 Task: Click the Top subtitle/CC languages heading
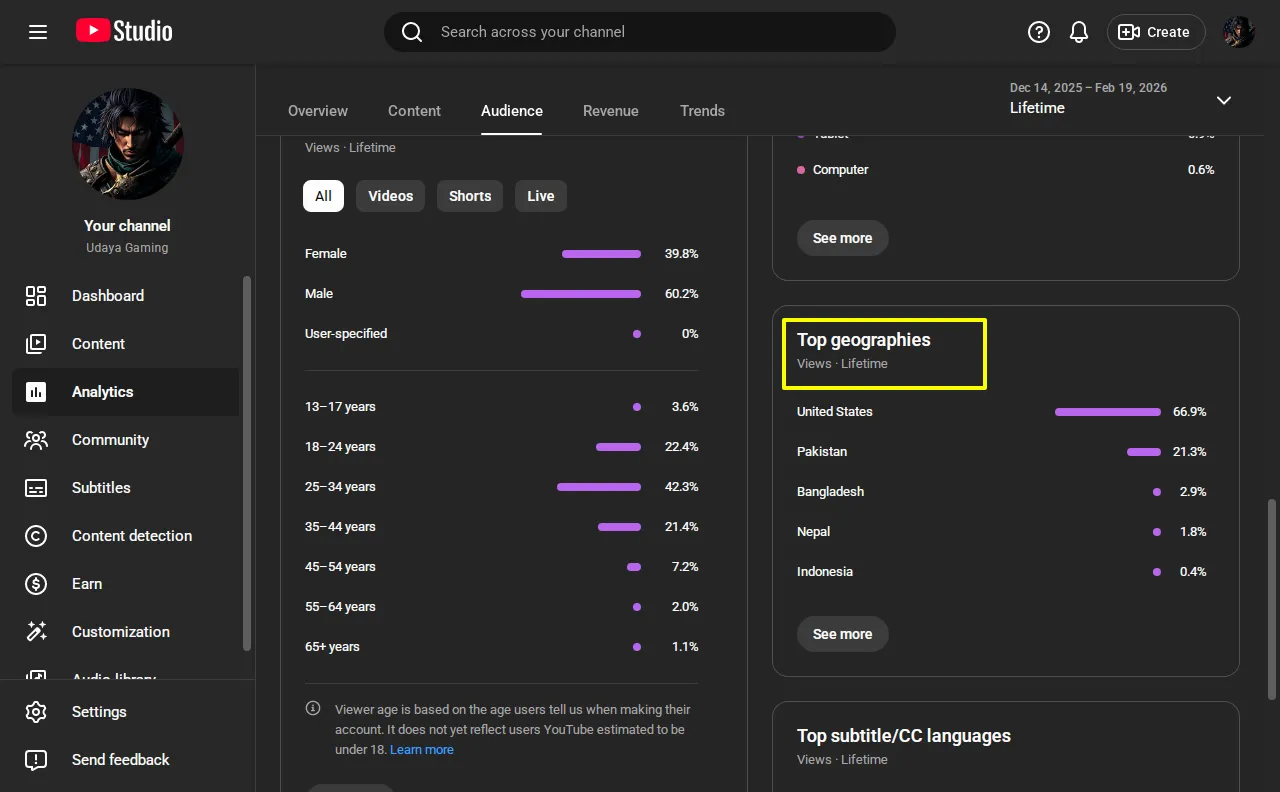click(x=904, y=736)
